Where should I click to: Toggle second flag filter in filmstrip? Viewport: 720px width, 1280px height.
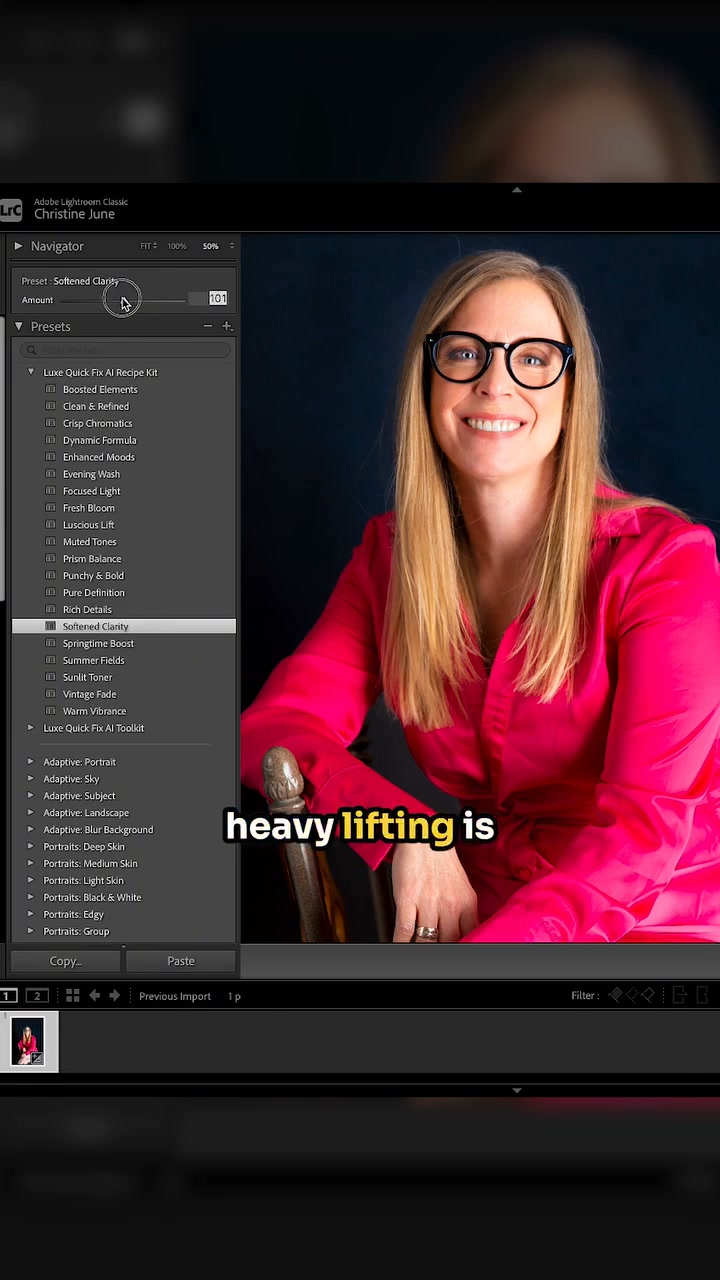tap(632, 995)
